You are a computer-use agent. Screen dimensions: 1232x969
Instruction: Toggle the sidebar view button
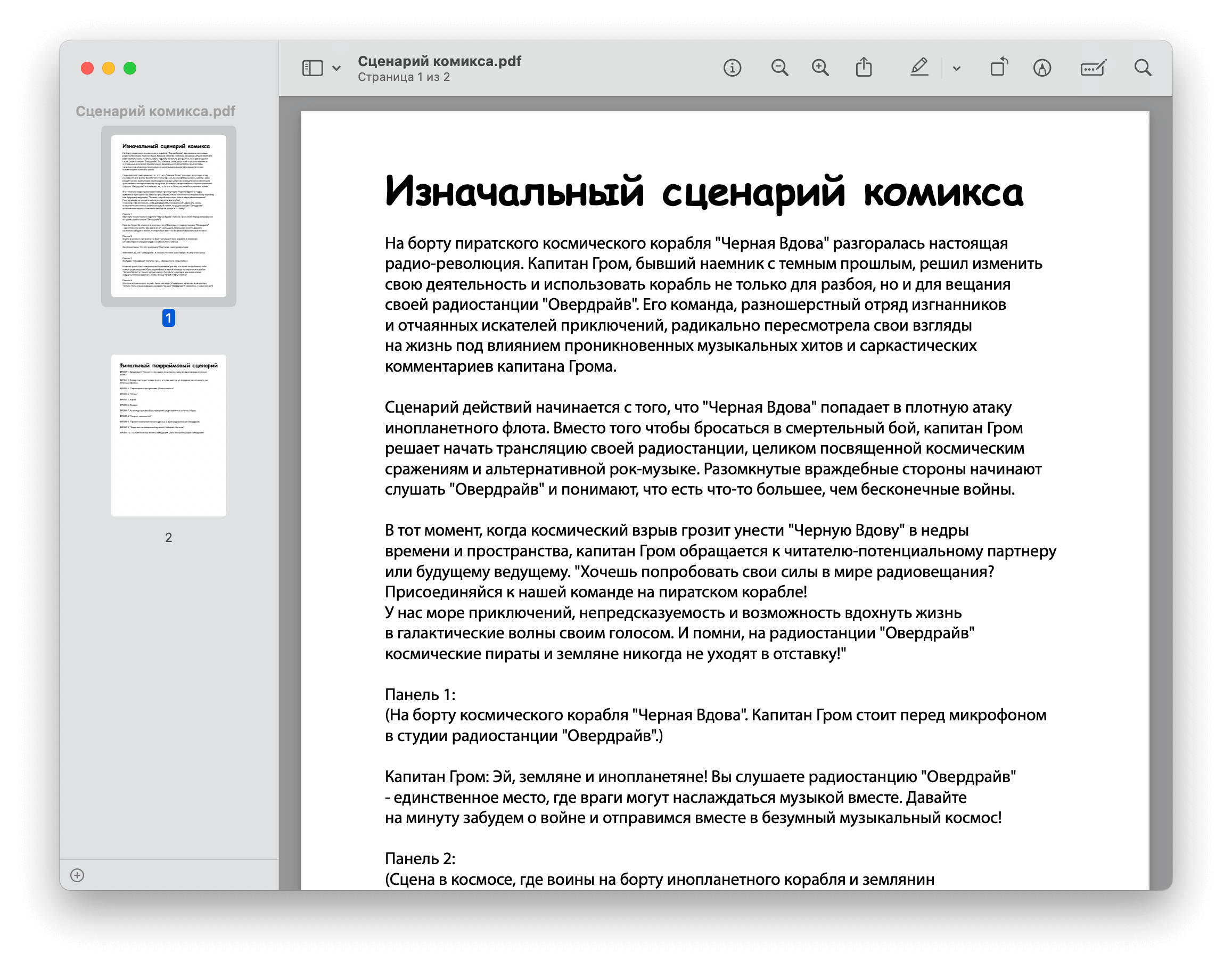312,68
